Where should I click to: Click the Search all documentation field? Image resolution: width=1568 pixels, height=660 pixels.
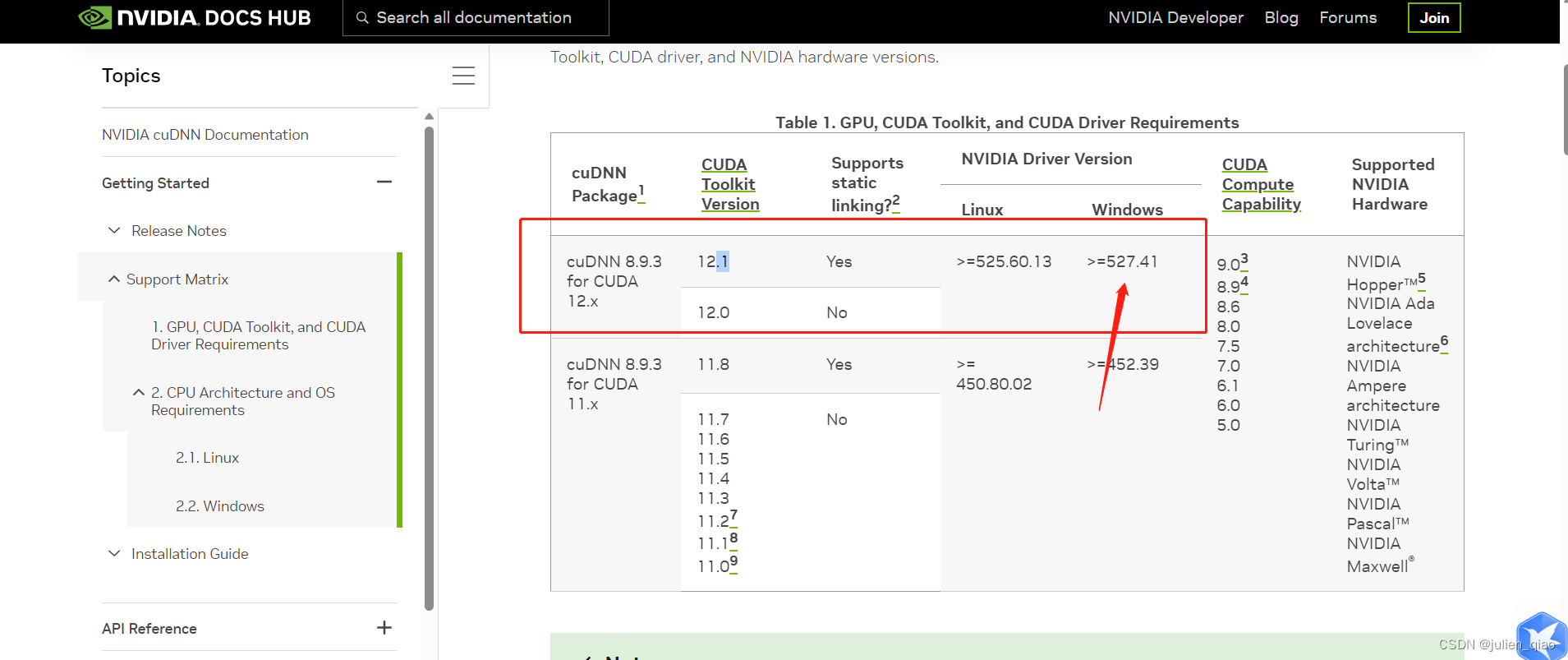coord(476,17)
